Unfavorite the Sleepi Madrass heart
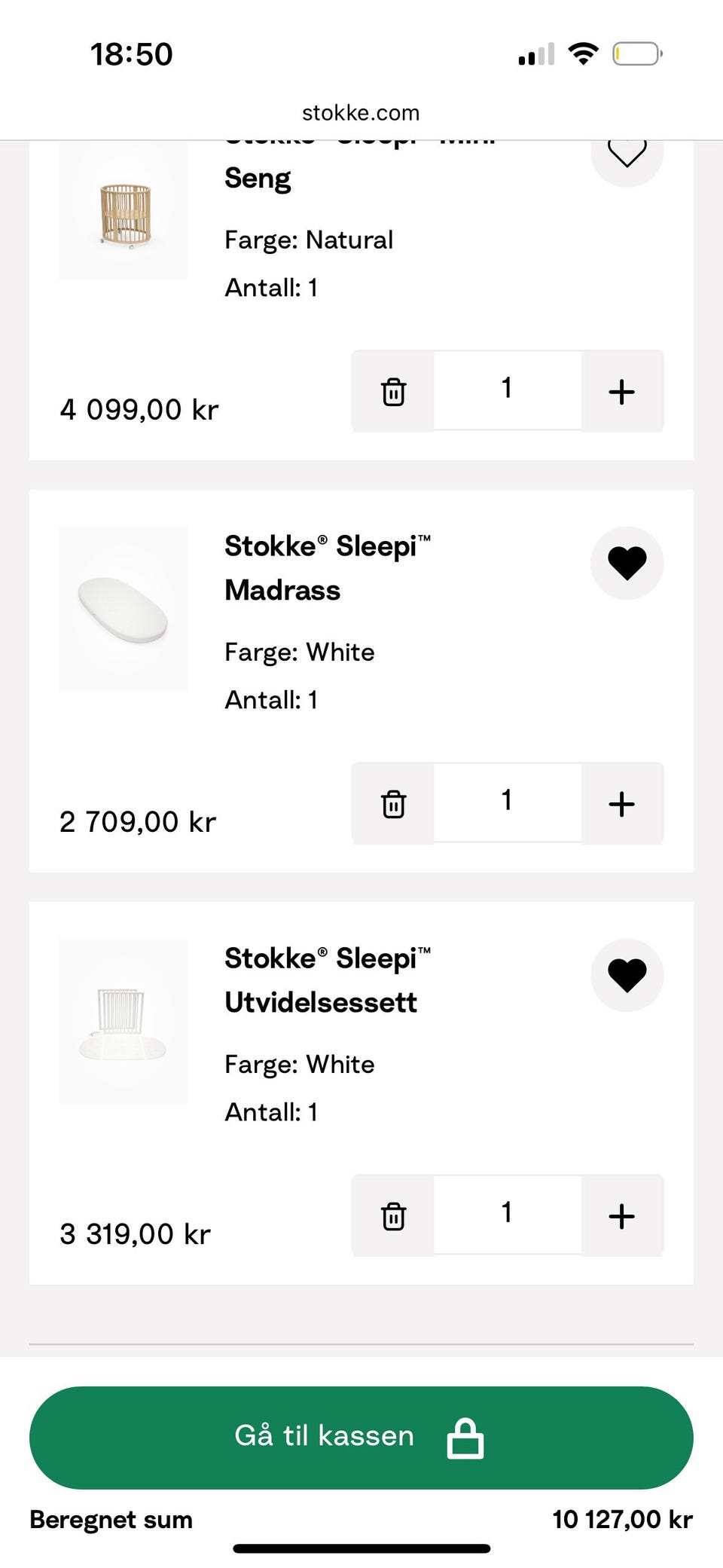 [x=627, y=563]
